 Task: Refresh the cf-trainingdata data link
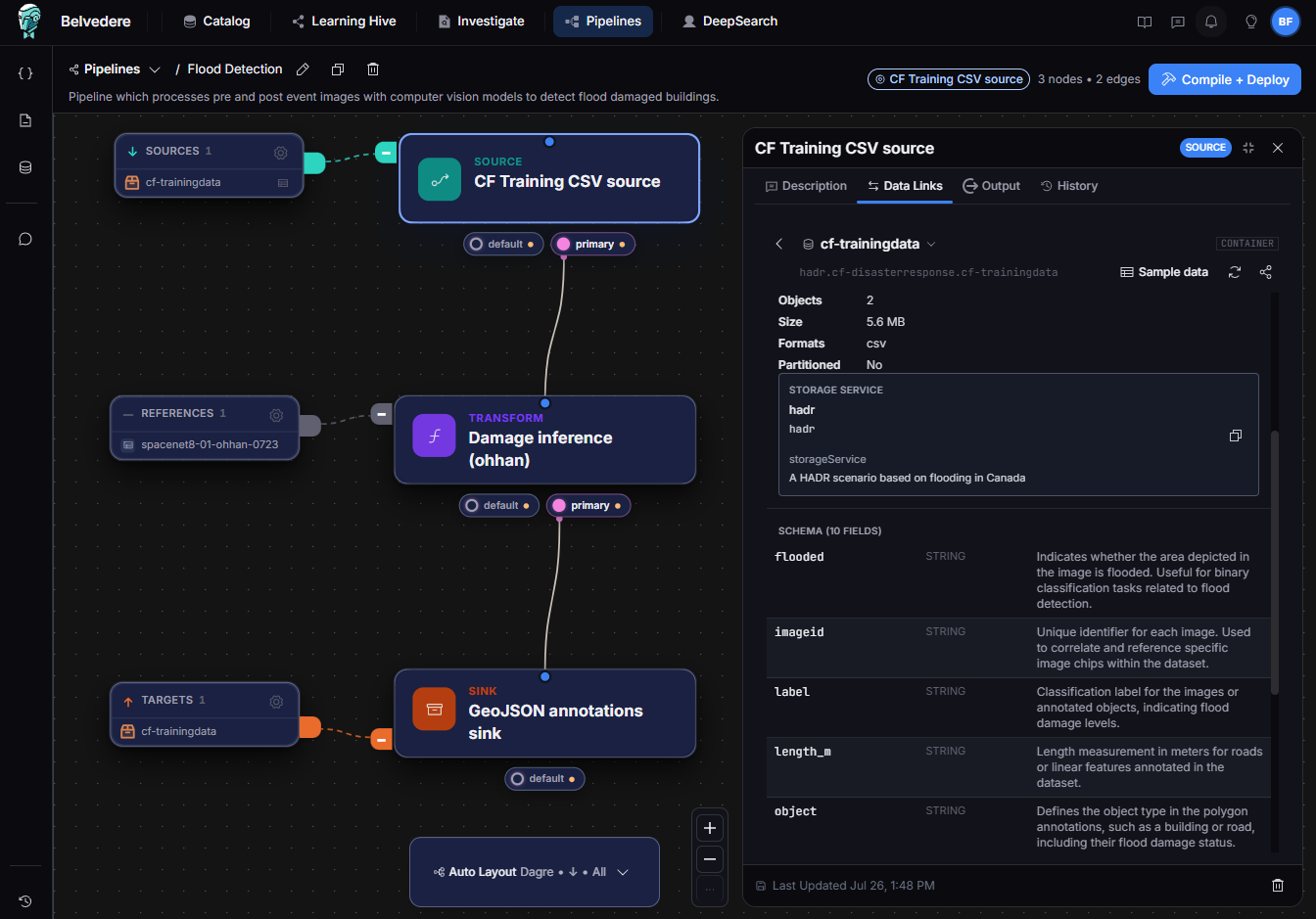pyautogui.click(x=1235, y=272)
